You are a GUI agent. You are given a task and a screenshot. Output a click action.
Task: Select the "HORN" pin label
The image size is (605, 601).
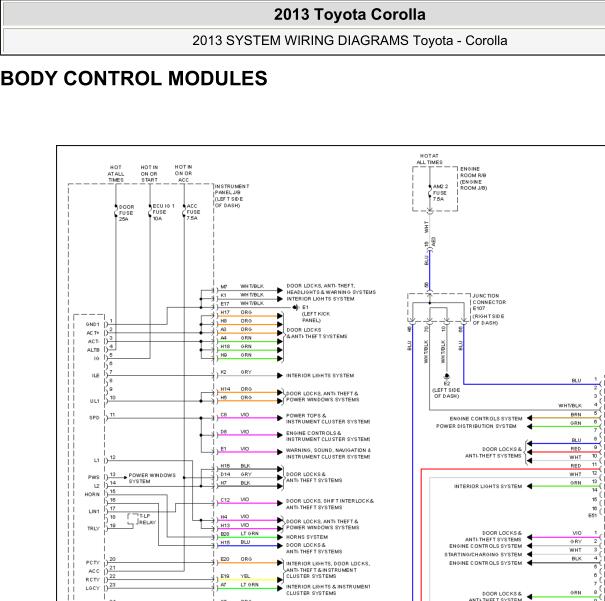click(x=92, y=494)
